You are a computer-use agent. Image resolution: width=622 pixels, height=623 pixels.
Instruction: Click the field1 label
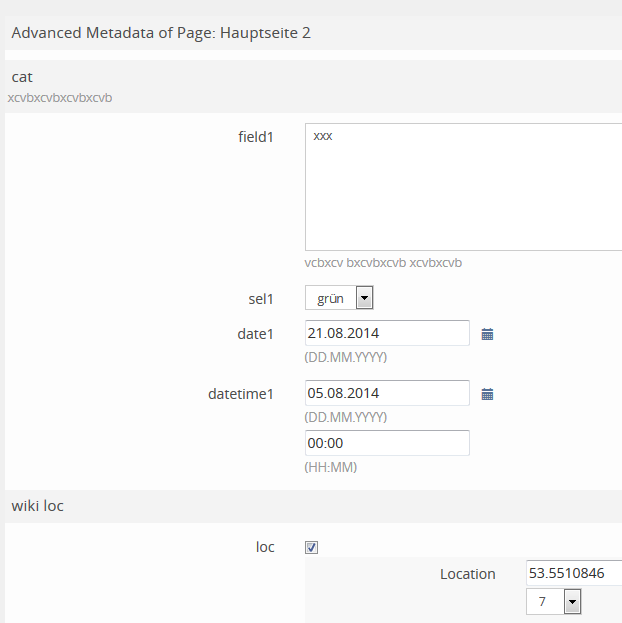pyautogui.click(x=255, y=137)
